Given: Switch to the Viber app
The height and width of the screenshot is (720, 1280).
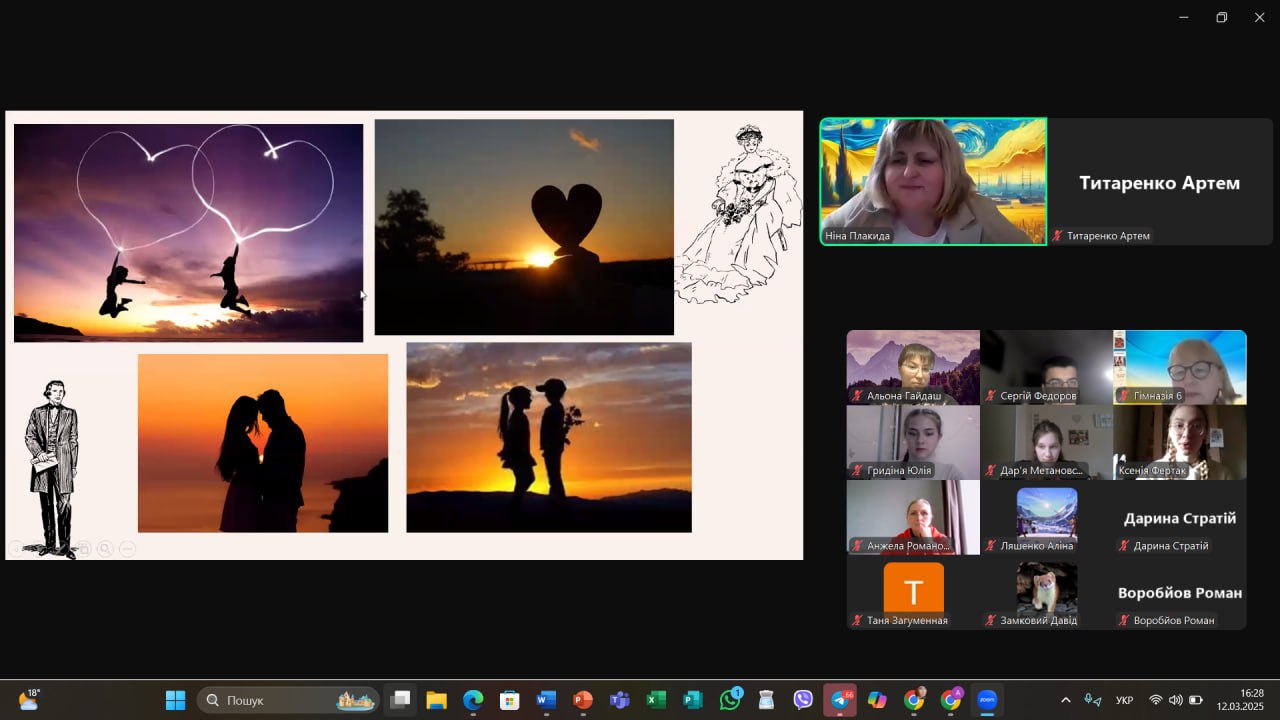Looking at the screenshot, I should (803, 700).
